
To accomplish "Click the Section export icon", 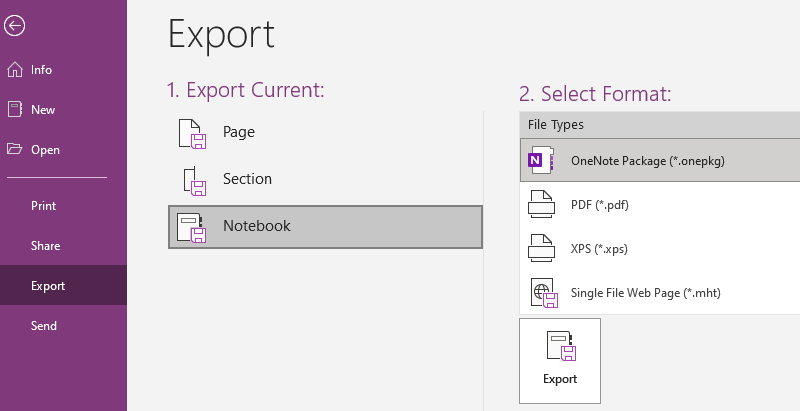I will 194,181.
